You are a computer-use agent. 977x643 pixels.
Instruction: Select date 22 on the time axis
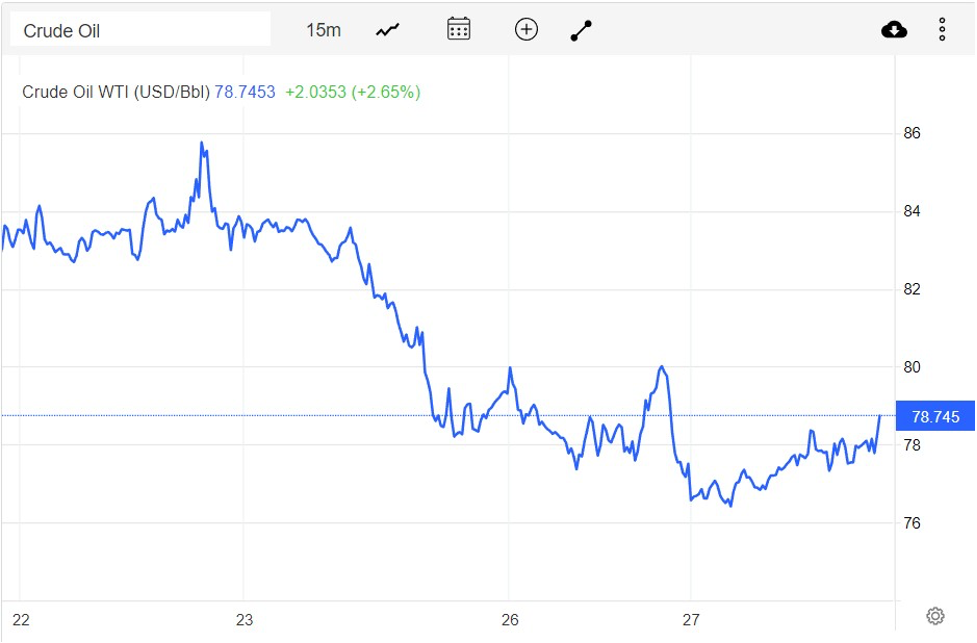[x=21, y=620]
